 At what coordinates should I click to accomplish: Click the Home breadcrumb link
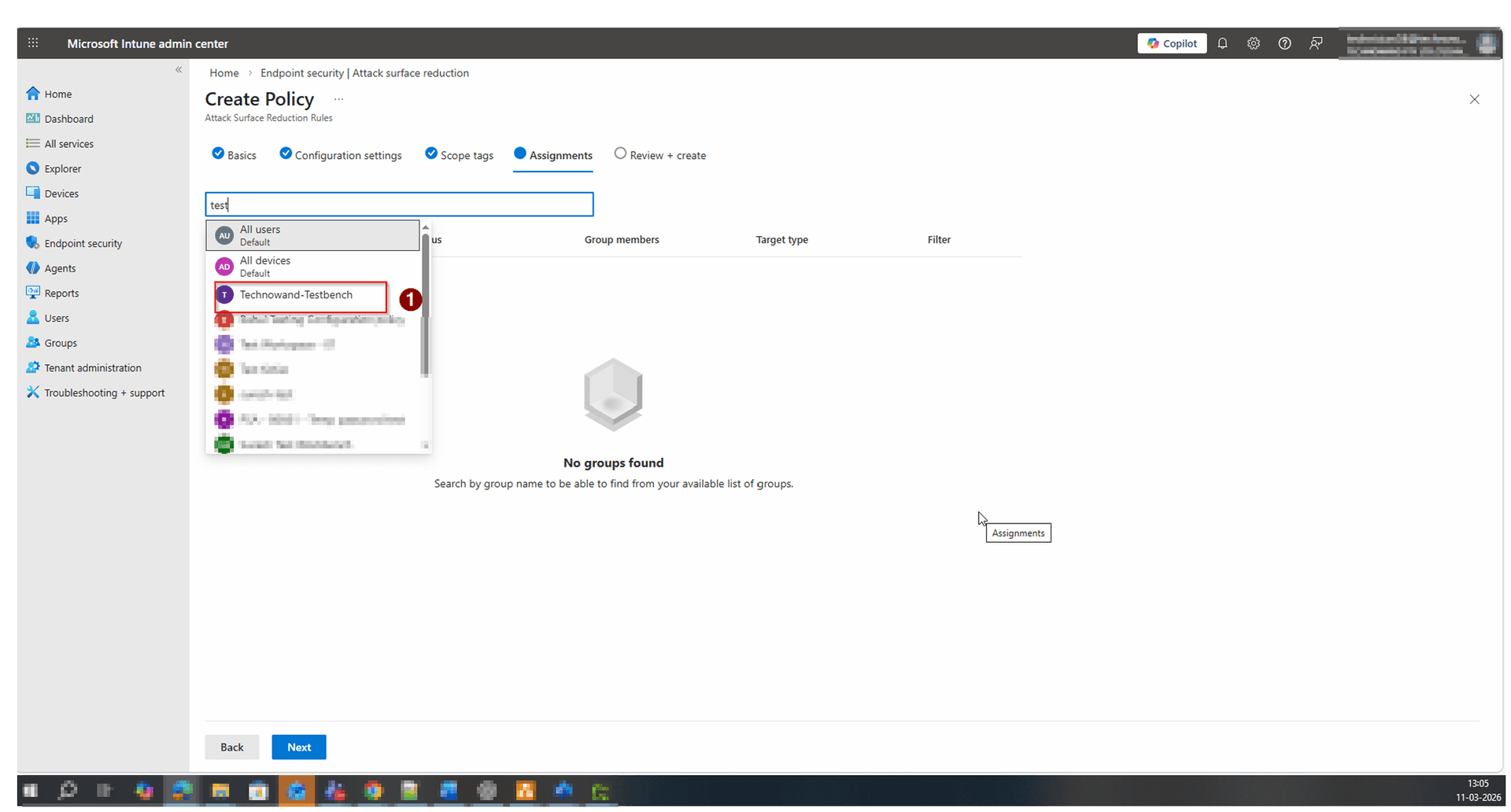point(224,73)
